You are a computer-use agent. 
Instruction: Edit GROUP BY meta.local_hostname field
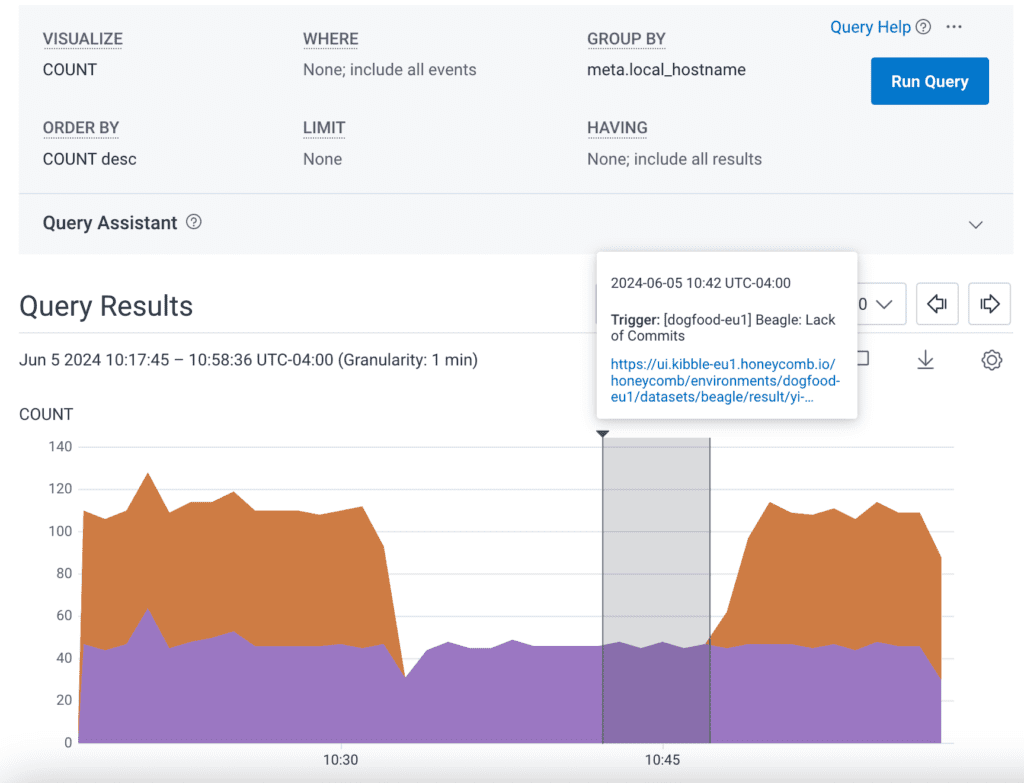point(666,70)
